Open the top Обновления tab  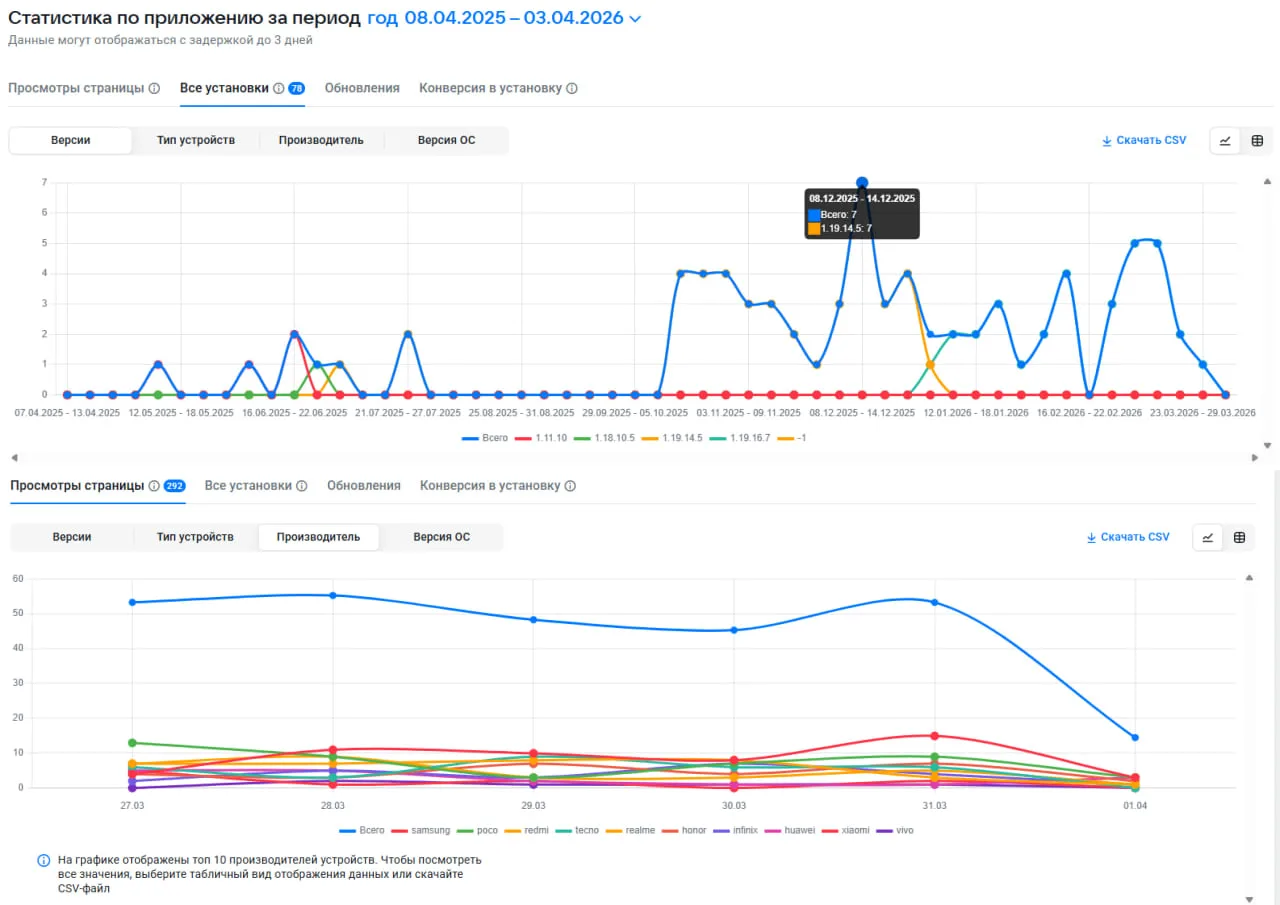(x=362, y=88)
